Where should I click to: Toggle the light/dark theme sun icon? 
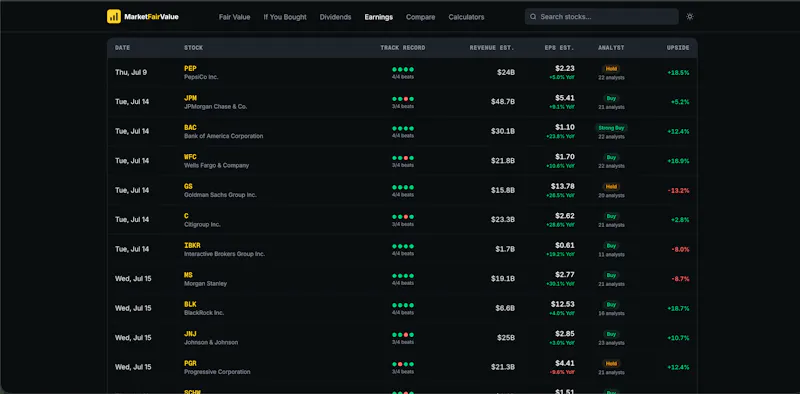click(x=690, y=17)
